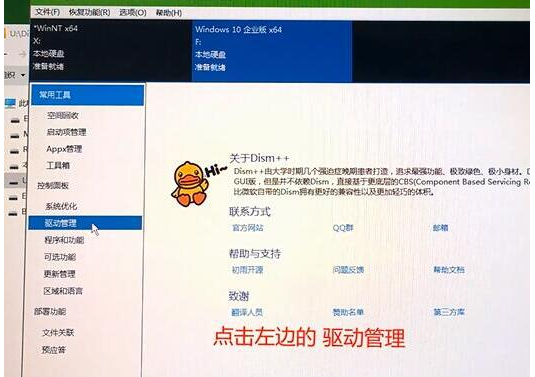Open the QQ群 link

tap(343, 228)
